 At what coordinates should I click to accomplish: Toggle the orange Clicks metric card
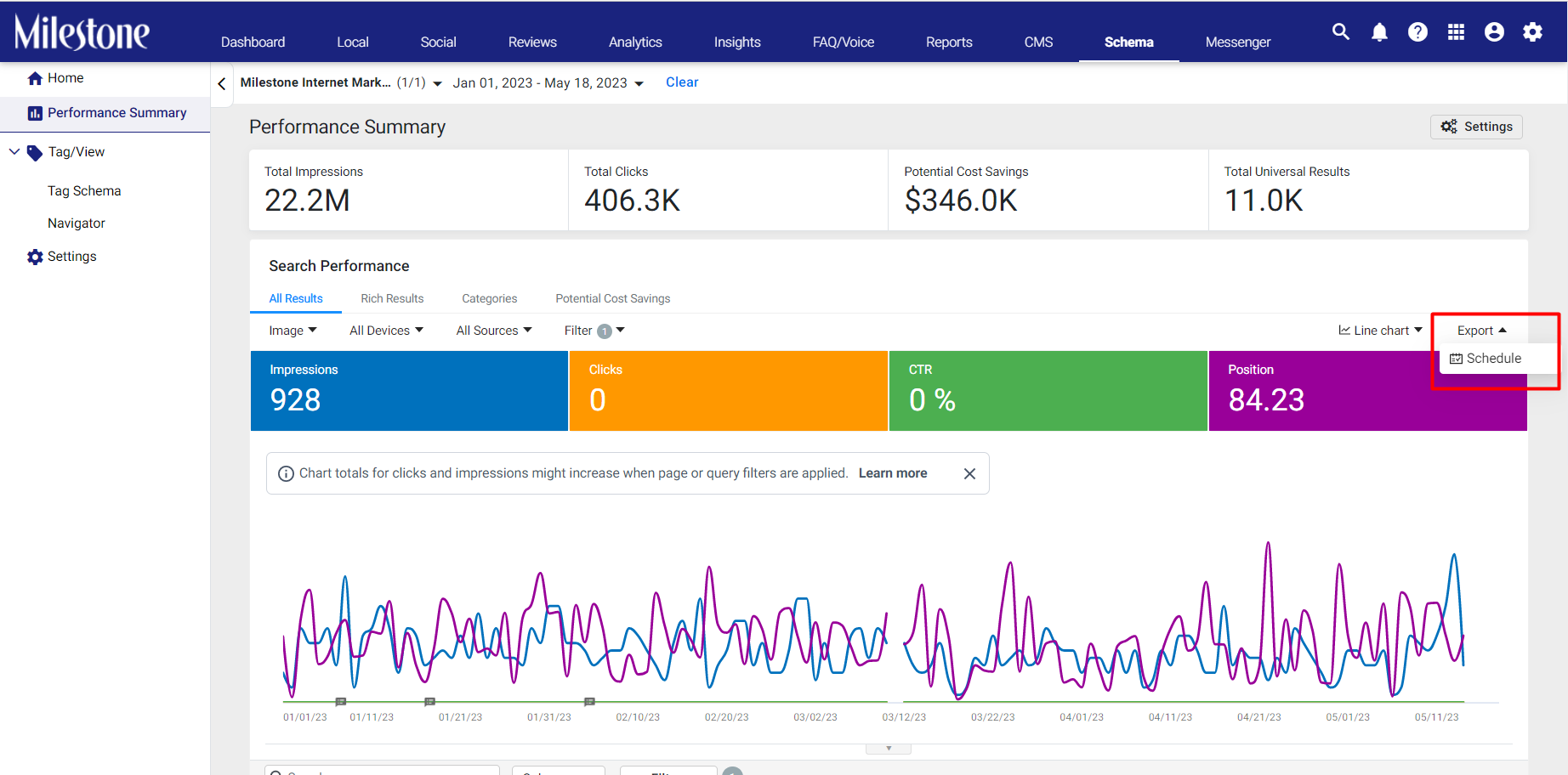pyautogui.click(x=729, y=391)
